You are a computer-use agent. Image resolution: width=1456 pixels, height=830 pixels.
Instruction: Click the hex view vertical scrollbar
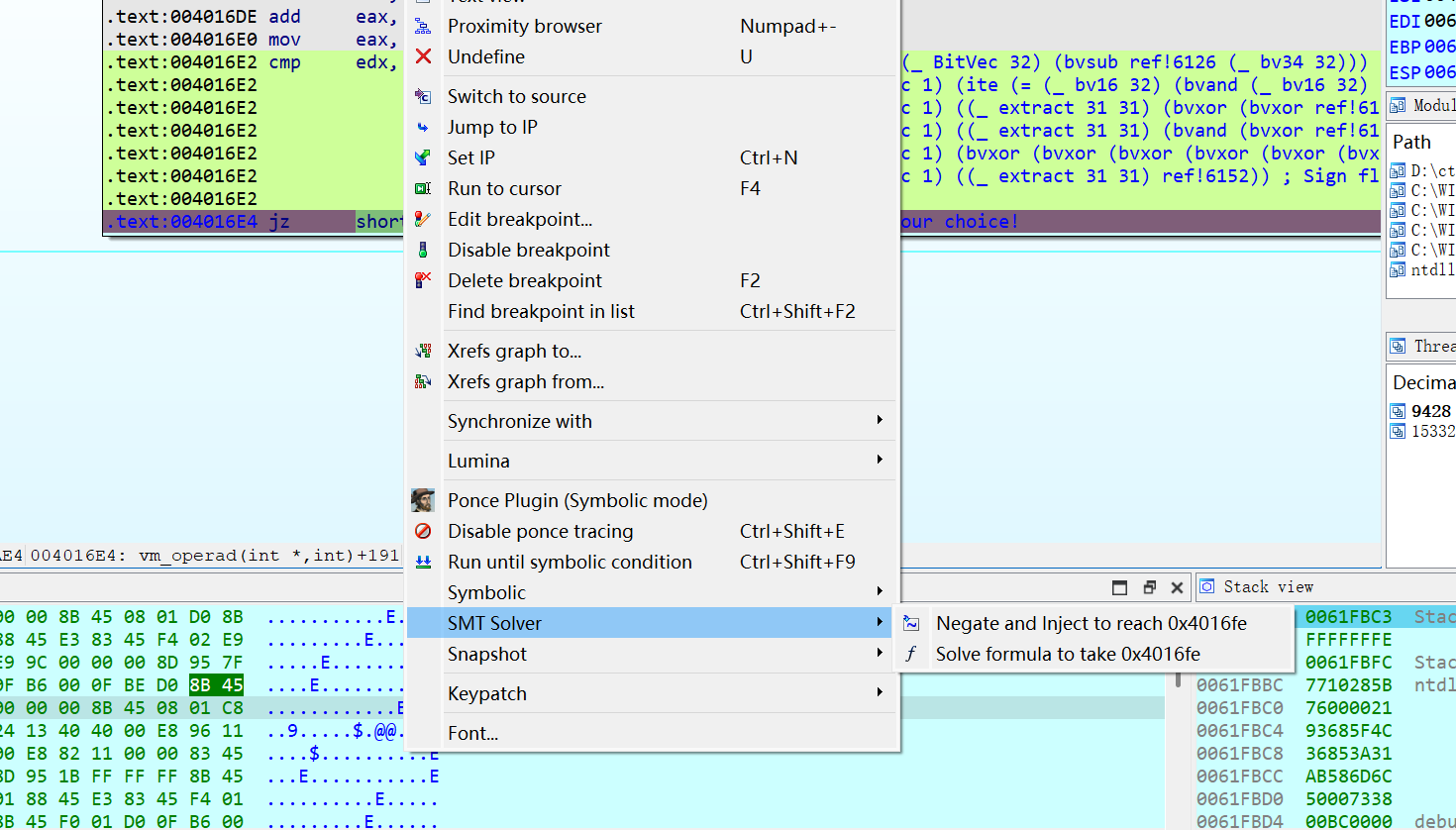(x=1178, y=678)
